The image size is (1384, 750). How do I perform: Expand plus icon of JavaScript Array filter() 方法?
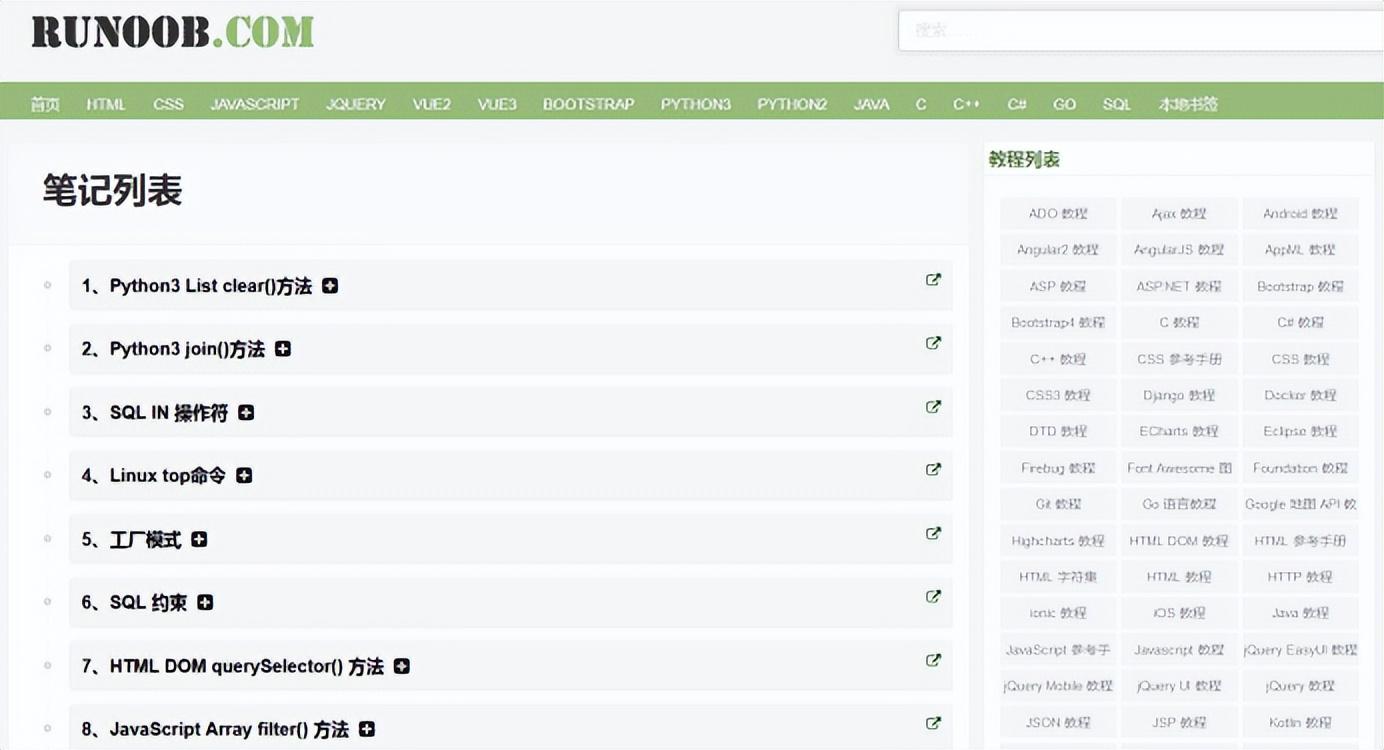pos(367,729)
